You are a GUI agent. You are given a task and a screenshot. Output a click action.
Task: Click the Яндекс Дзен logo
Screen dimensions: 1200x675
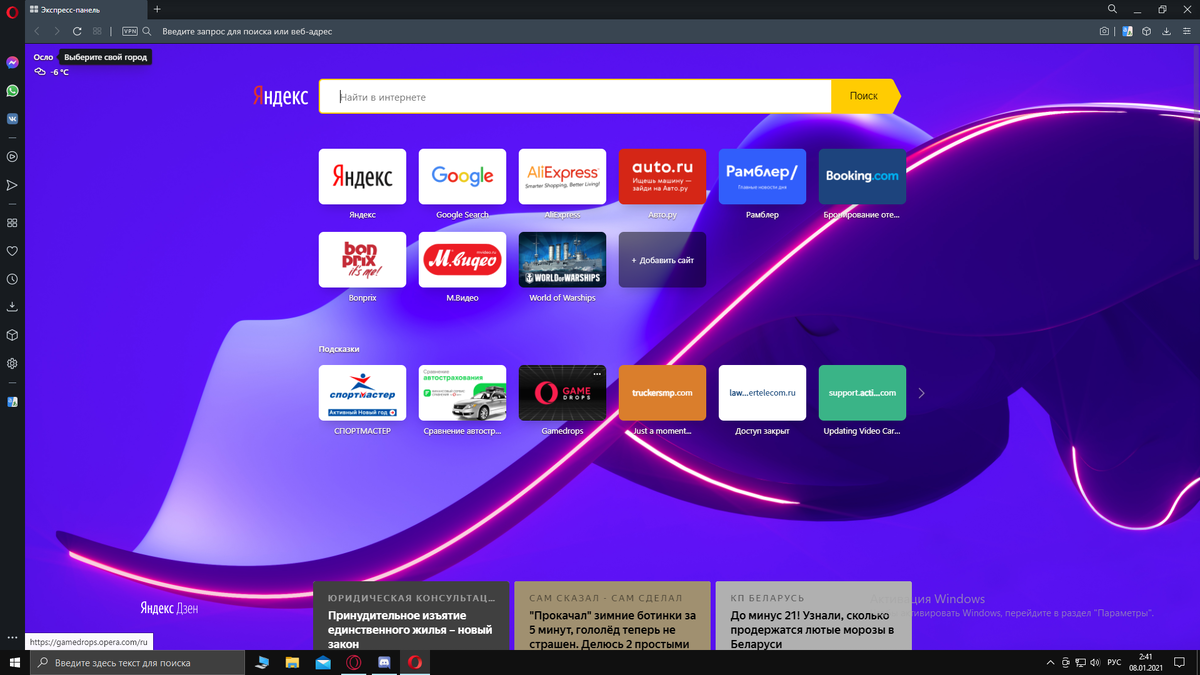pyautogui.click(x=169, y=607)
